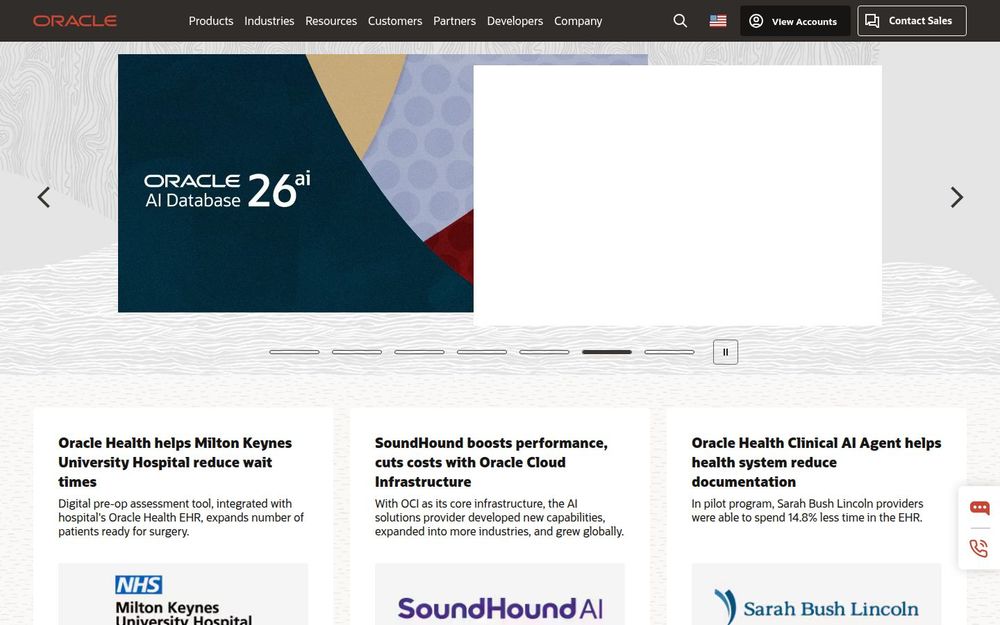Jump to fourth carousel slide indicator
The height and width of the screenshot is (625, 1000).
482,352
